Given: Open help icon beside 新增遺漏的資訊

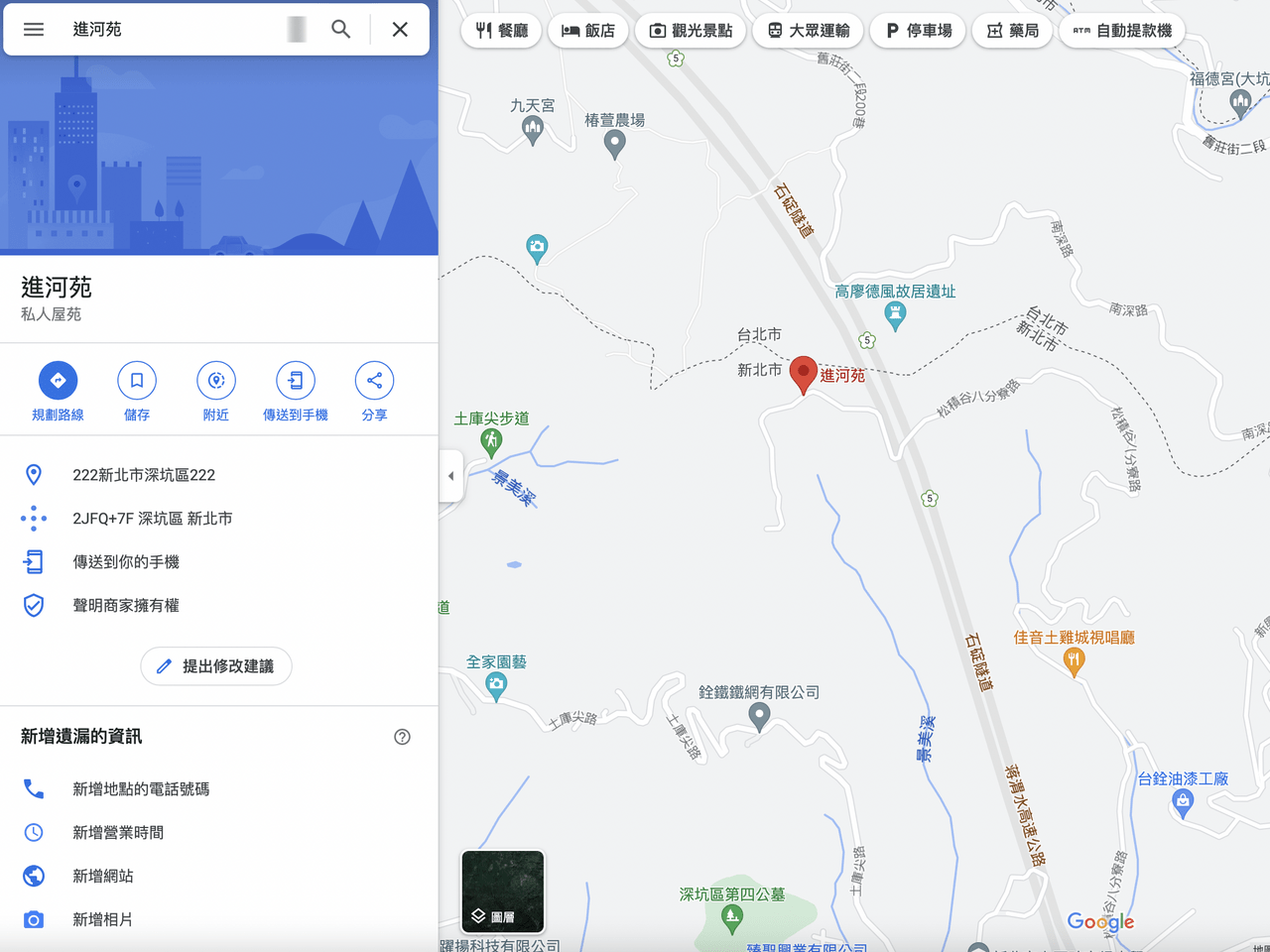Looking at the screenshot, I should [402, 737].
